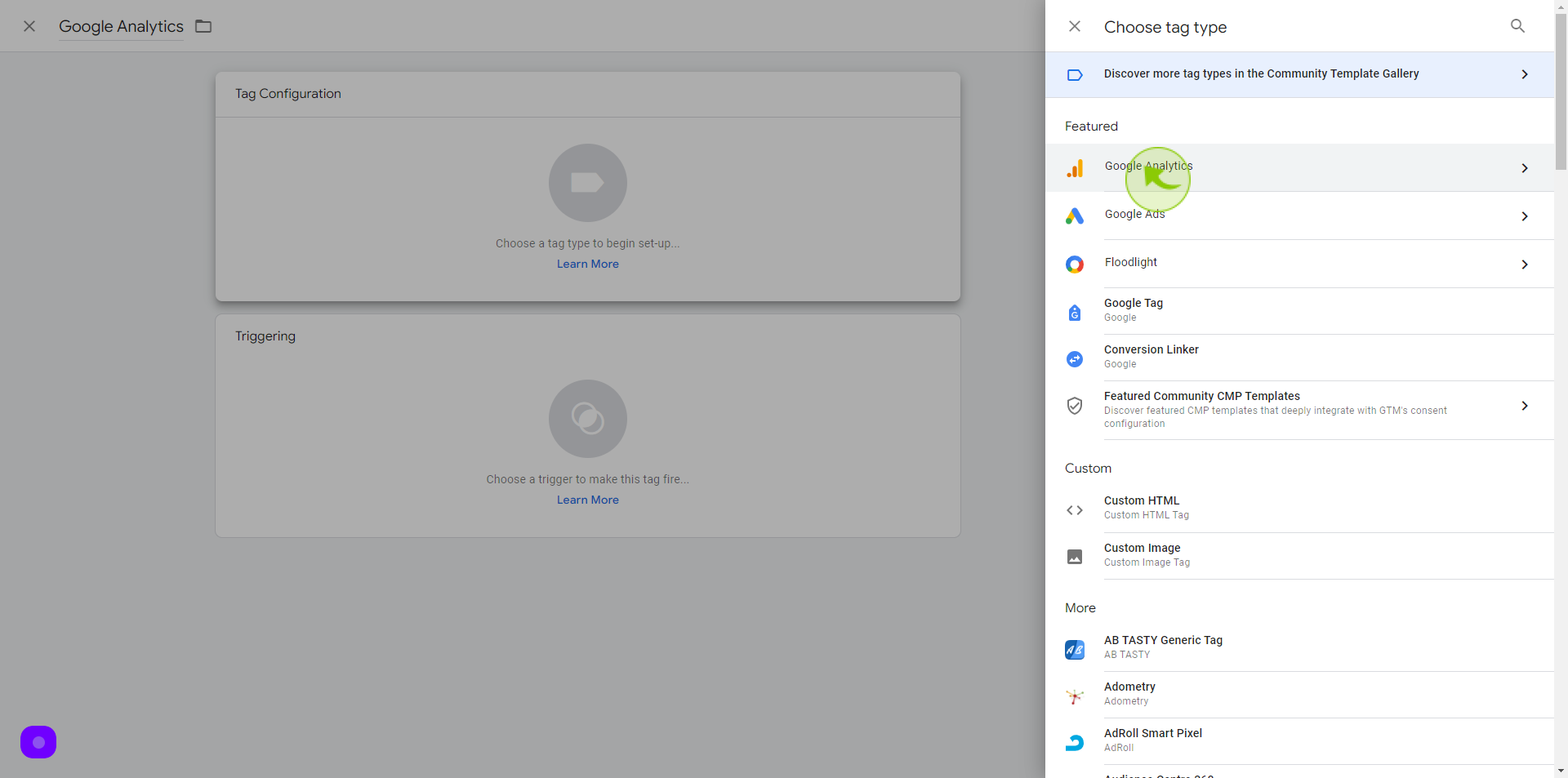Click the Google Analytics bar chart icon
1568x778 pixels.
tap(1075, 168)
